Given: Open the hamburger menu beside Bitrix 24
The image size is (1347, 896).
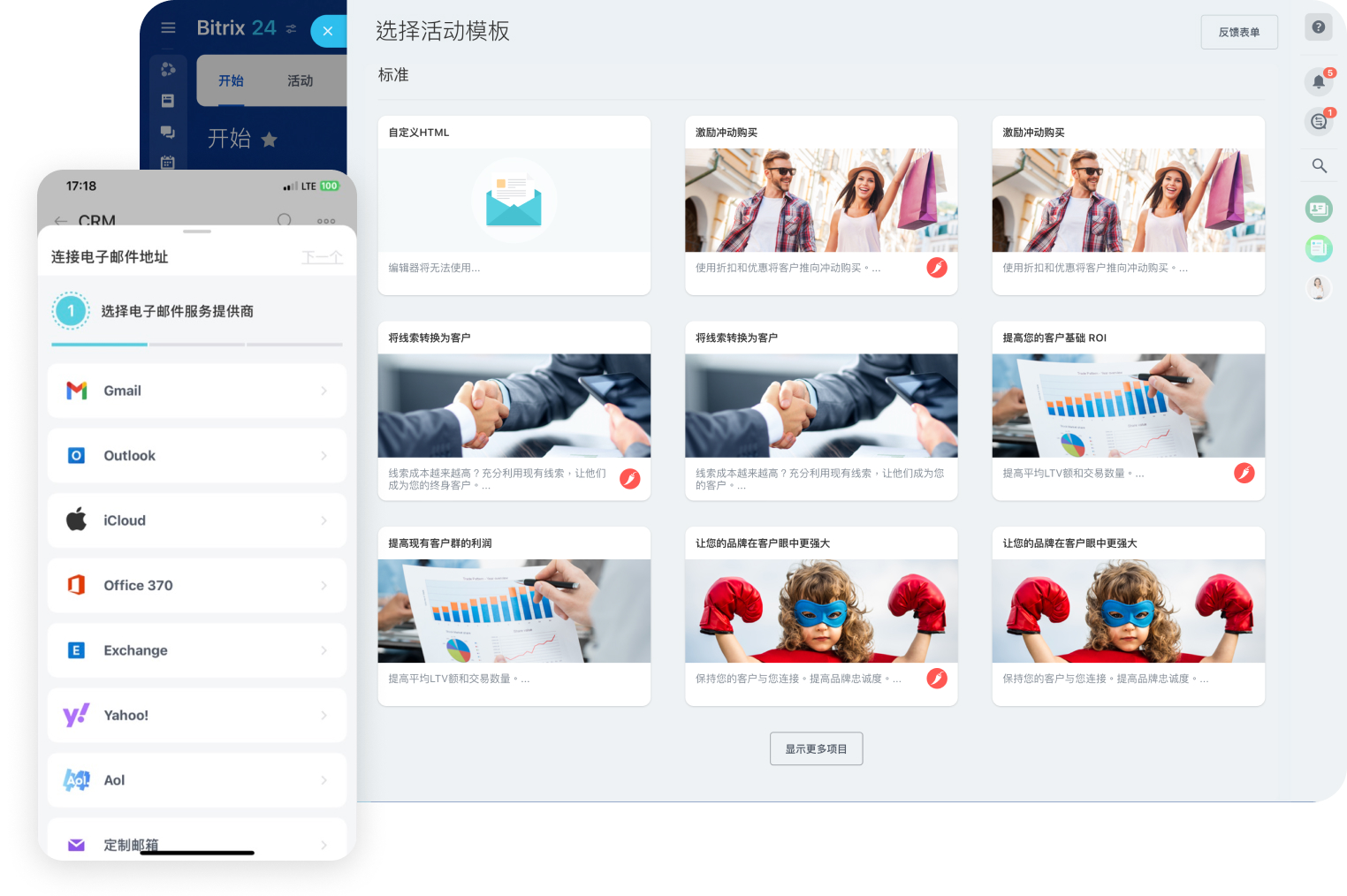Looking at the screenshot, I should pos(168,28).
